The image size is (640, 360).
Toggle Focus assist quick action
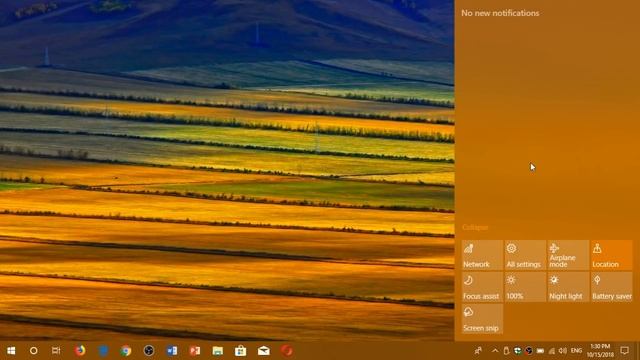(x=482, y=287)
